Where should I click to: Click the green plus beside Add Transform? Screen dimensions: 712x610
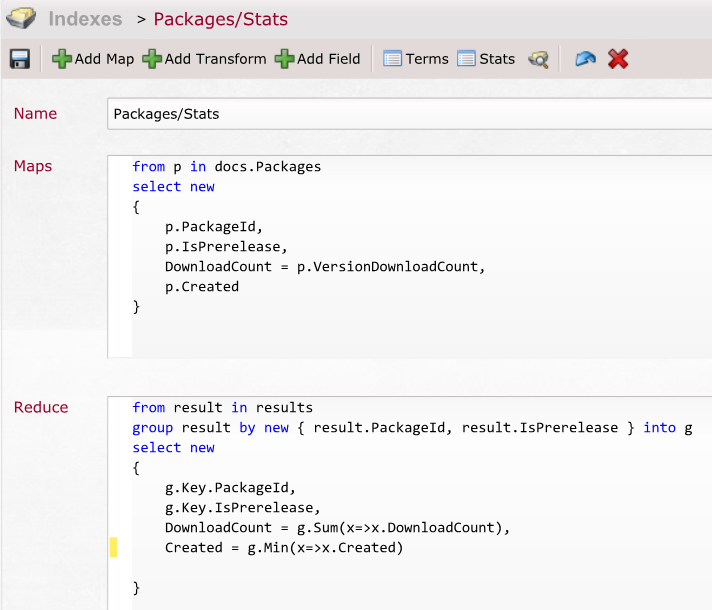[x=152, y=59]
